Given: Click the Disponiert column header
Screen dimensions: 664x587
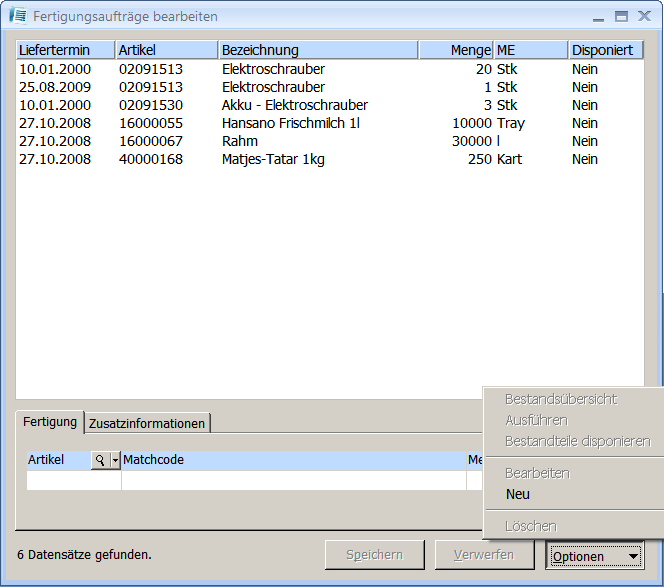Looking at the screenshot, I should (605, 50).
